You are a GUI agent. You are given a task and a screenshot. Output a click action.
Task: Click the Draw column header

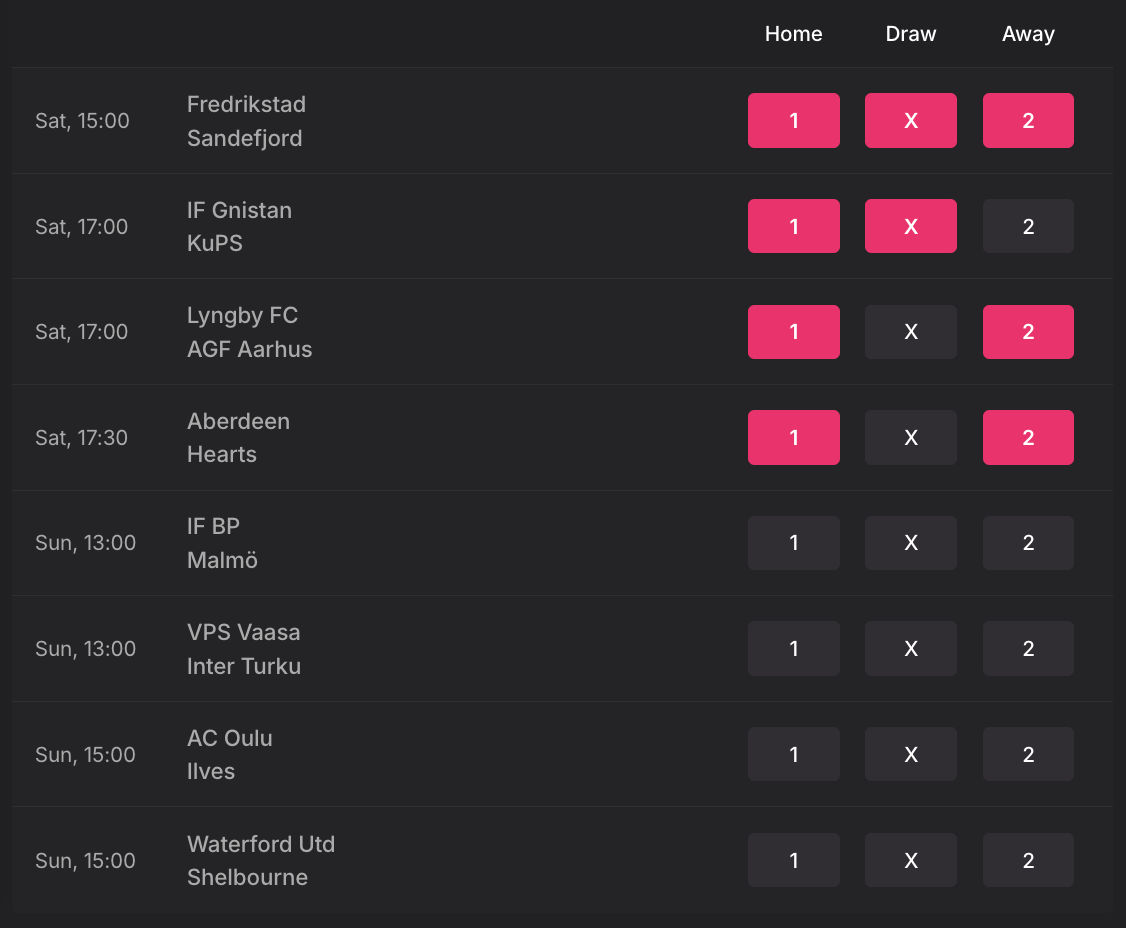coord(911,34)
